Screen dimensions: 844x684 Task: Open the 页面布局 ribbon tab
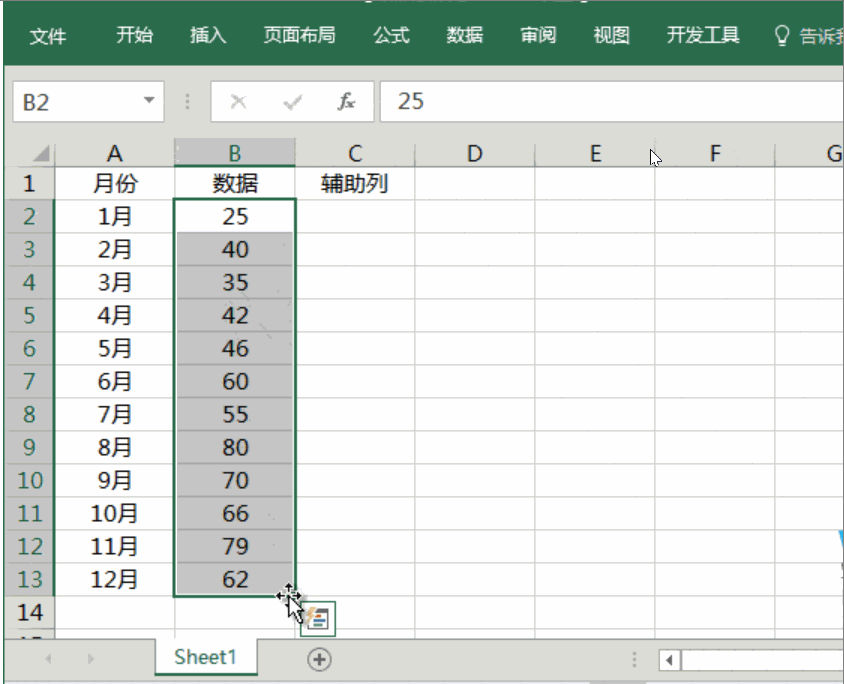(299, 36)
